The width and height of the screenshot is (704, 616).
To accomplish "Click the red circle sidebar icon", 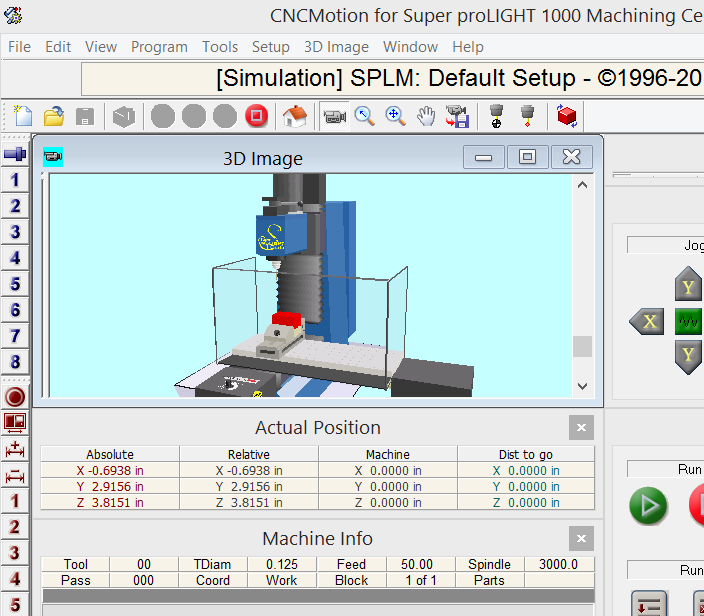I will coord(15,397).
